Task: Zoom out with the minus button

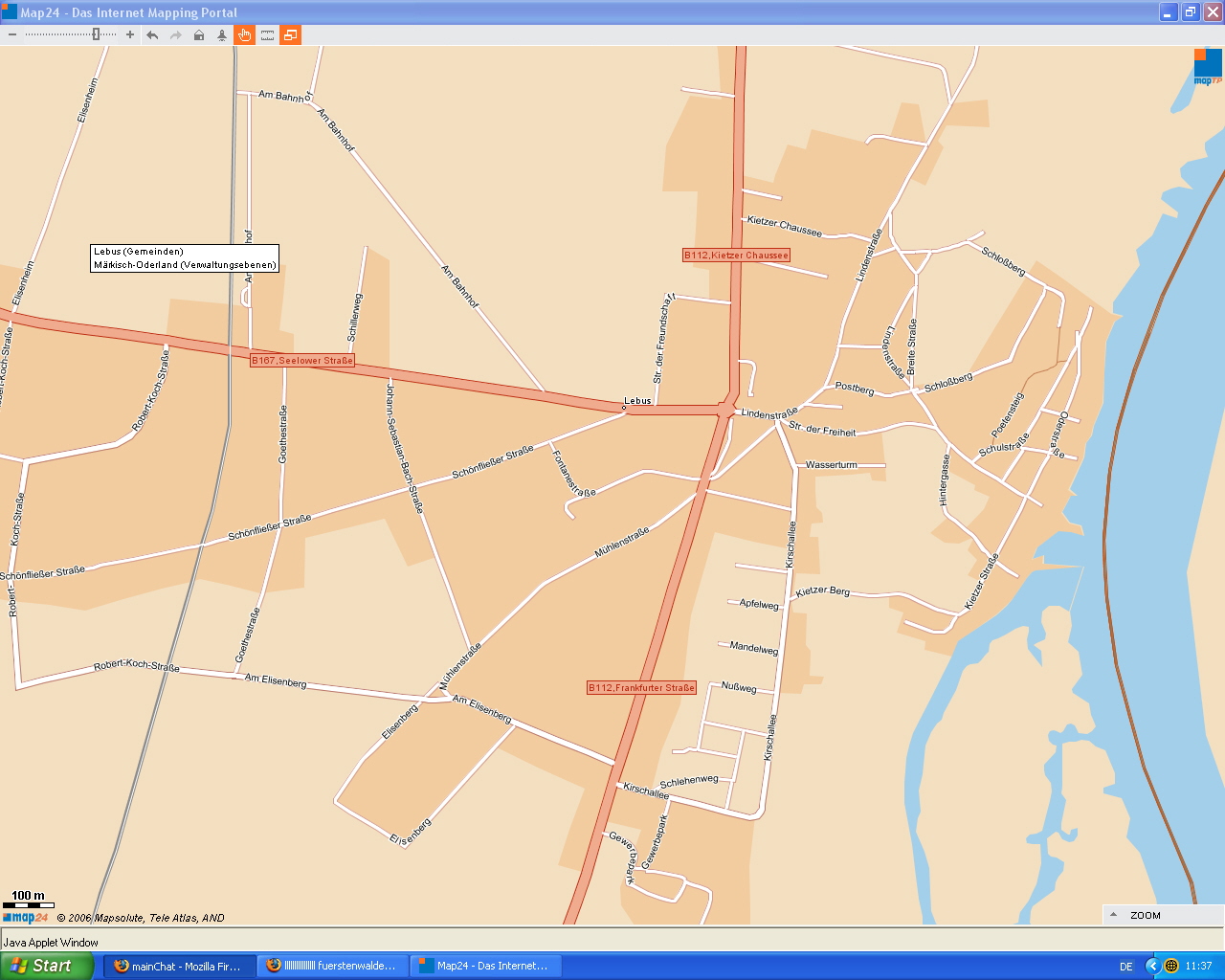Action: [x=11, y=35]
